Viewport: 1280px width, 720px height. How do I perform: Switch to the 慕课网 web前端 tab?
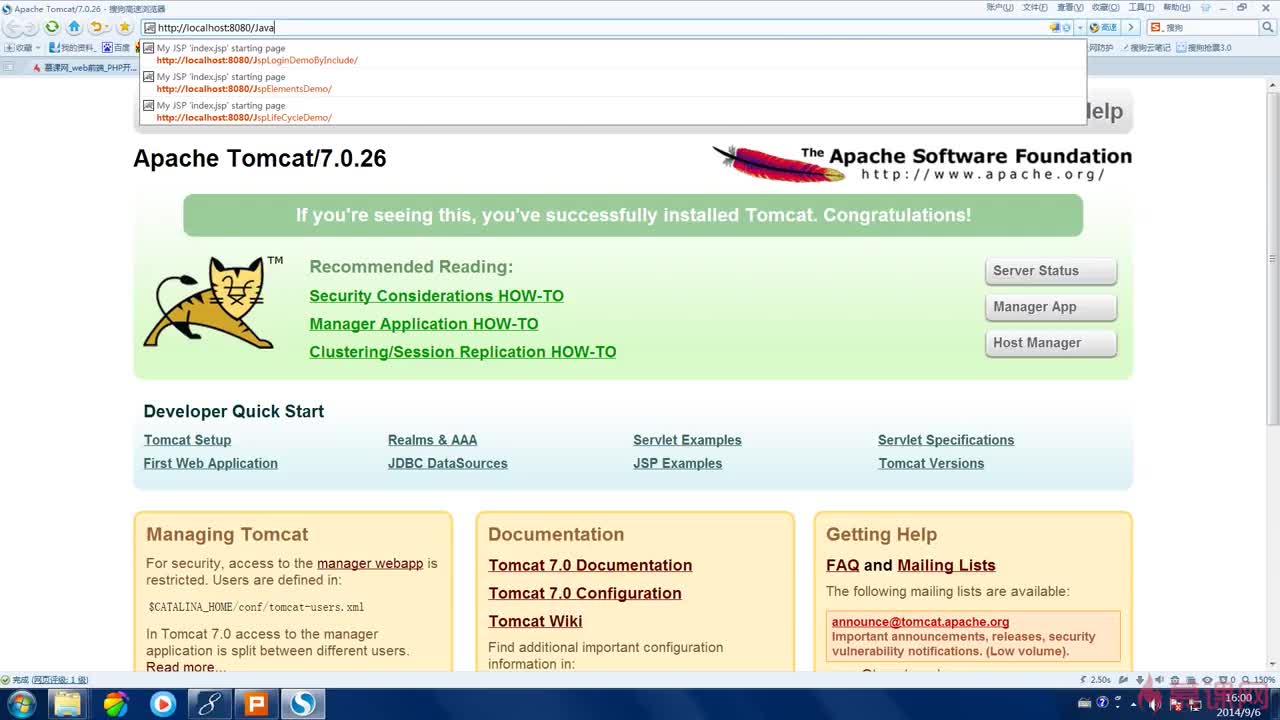(x=84, y=68)
